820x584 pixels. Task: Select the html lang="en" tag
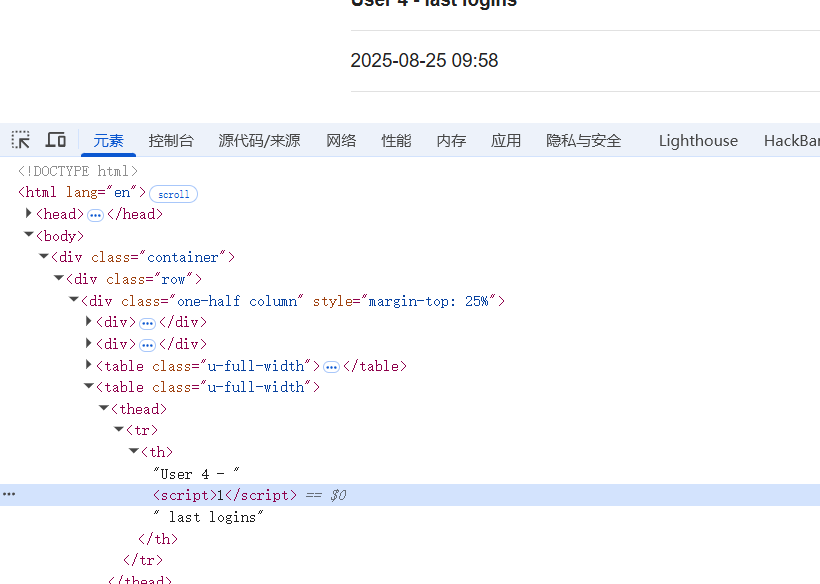point(82,192)
